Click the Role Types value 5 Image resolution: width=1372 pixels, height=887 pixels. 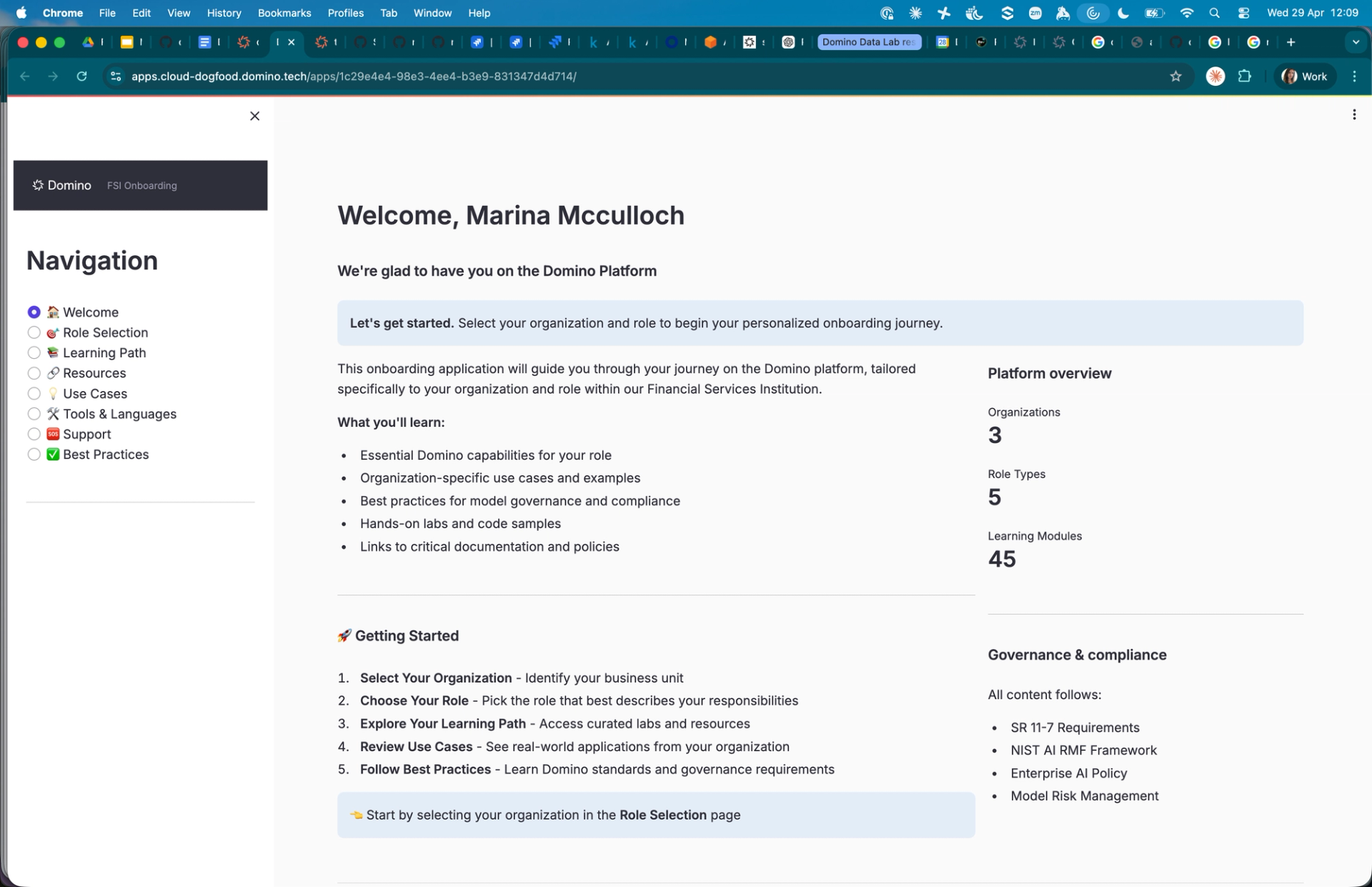tap(994, 497)
